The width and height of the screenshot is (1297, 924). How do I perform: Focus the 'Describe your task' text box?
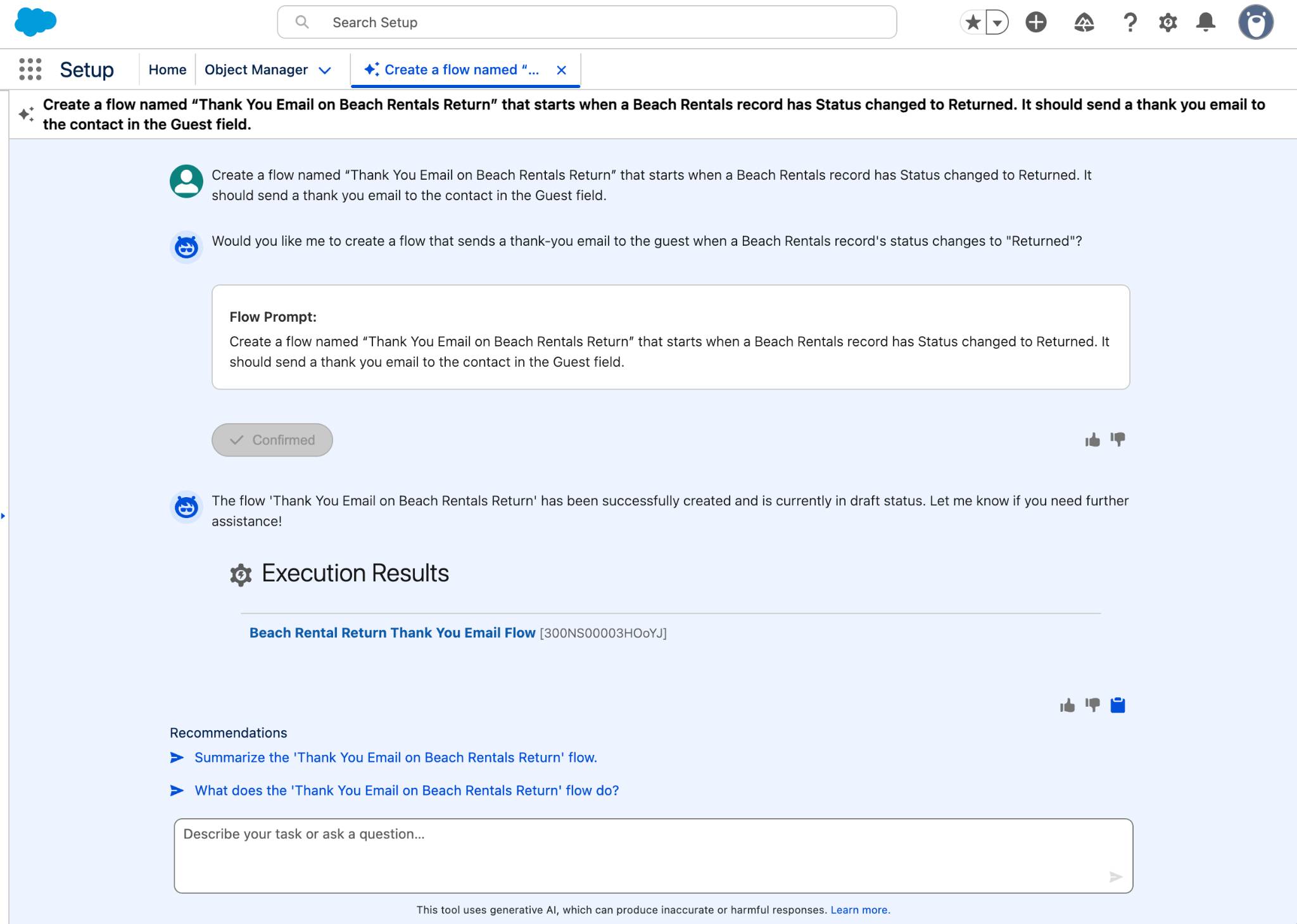tap(654, 856)
